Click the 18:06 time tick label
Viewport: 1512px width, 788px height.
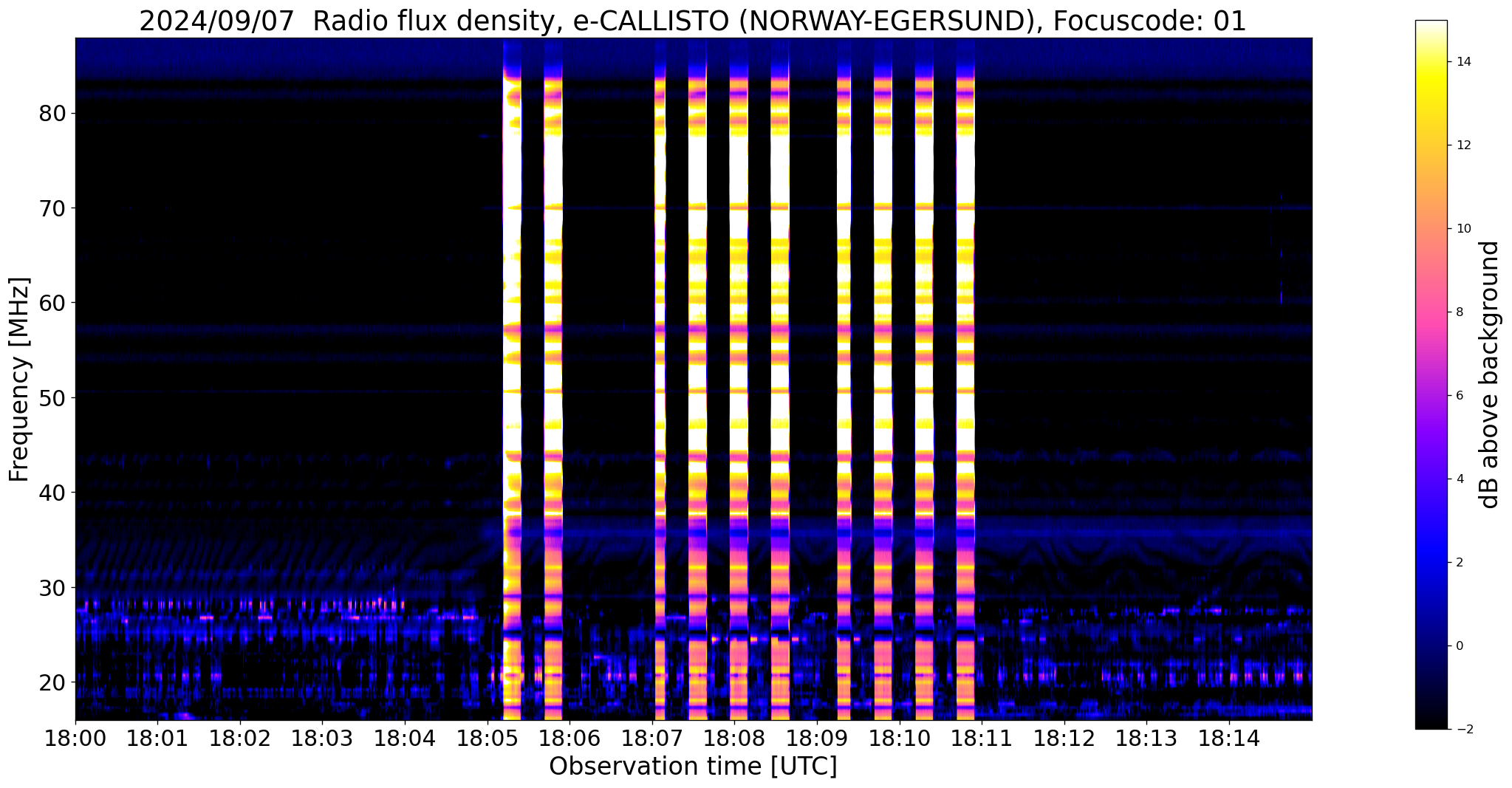pyautogui.click(x=569, y=738)
